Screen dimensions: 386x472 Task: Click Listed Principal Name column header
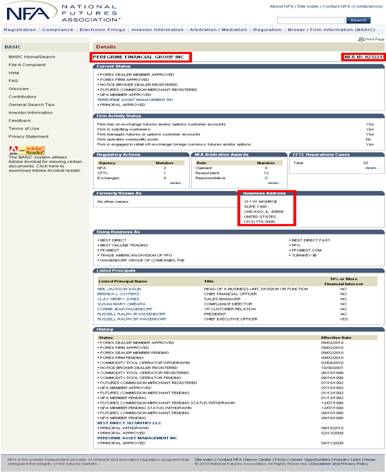click(122, 281)
